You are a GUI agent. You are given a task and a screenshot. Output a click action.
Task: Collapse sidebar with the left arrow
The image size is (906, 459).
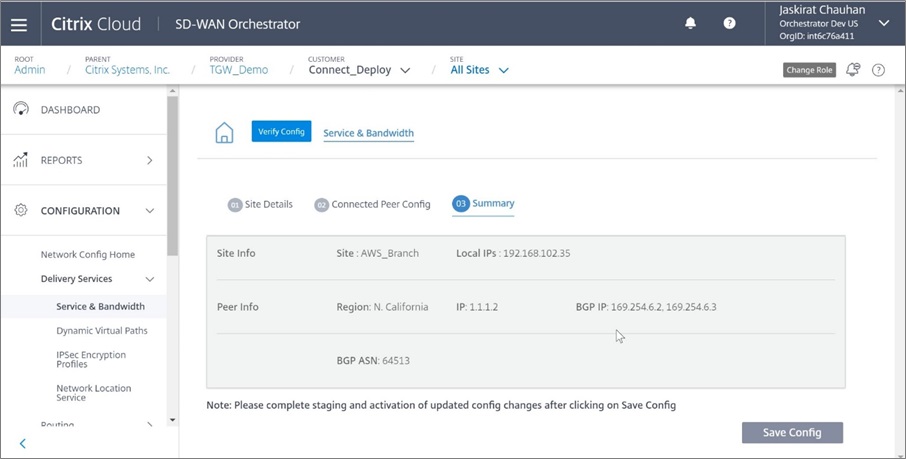23,443
